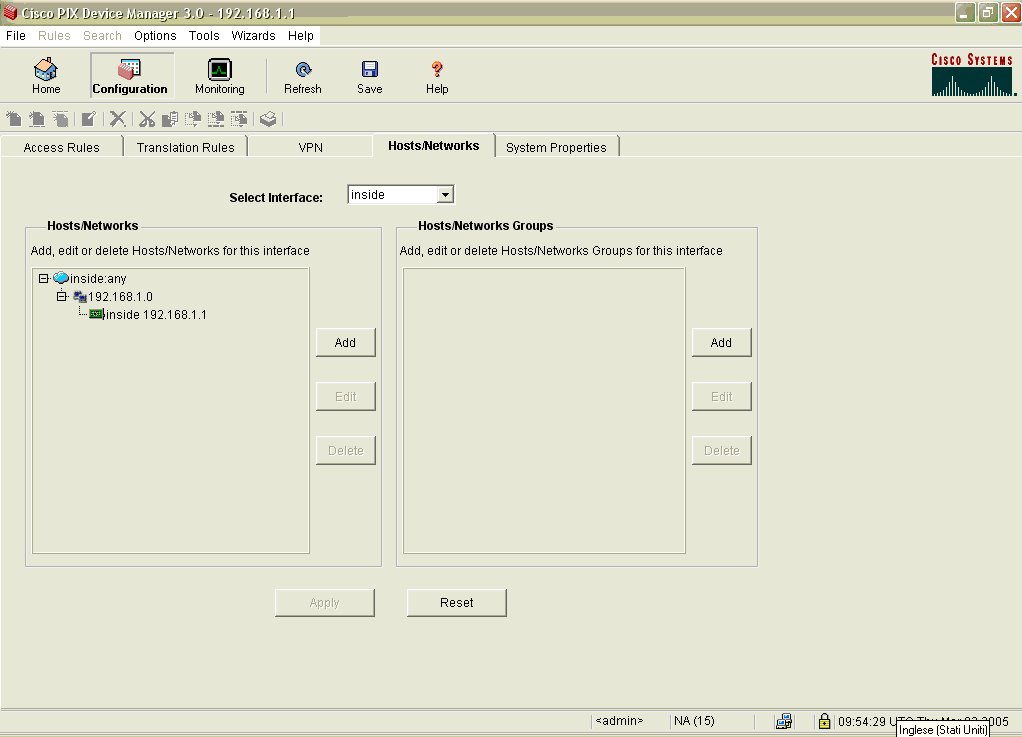1022x737 pixels.
Task: Click the Apply button
Action: [x=325, y=603]
